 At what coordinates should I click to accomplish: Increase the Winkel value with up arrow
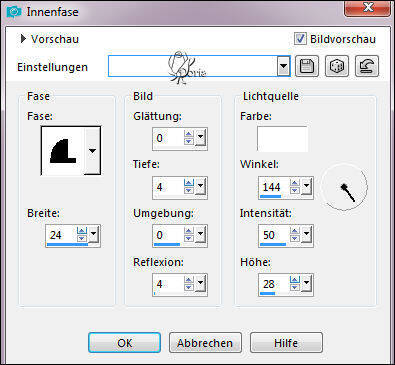point(295,183)
